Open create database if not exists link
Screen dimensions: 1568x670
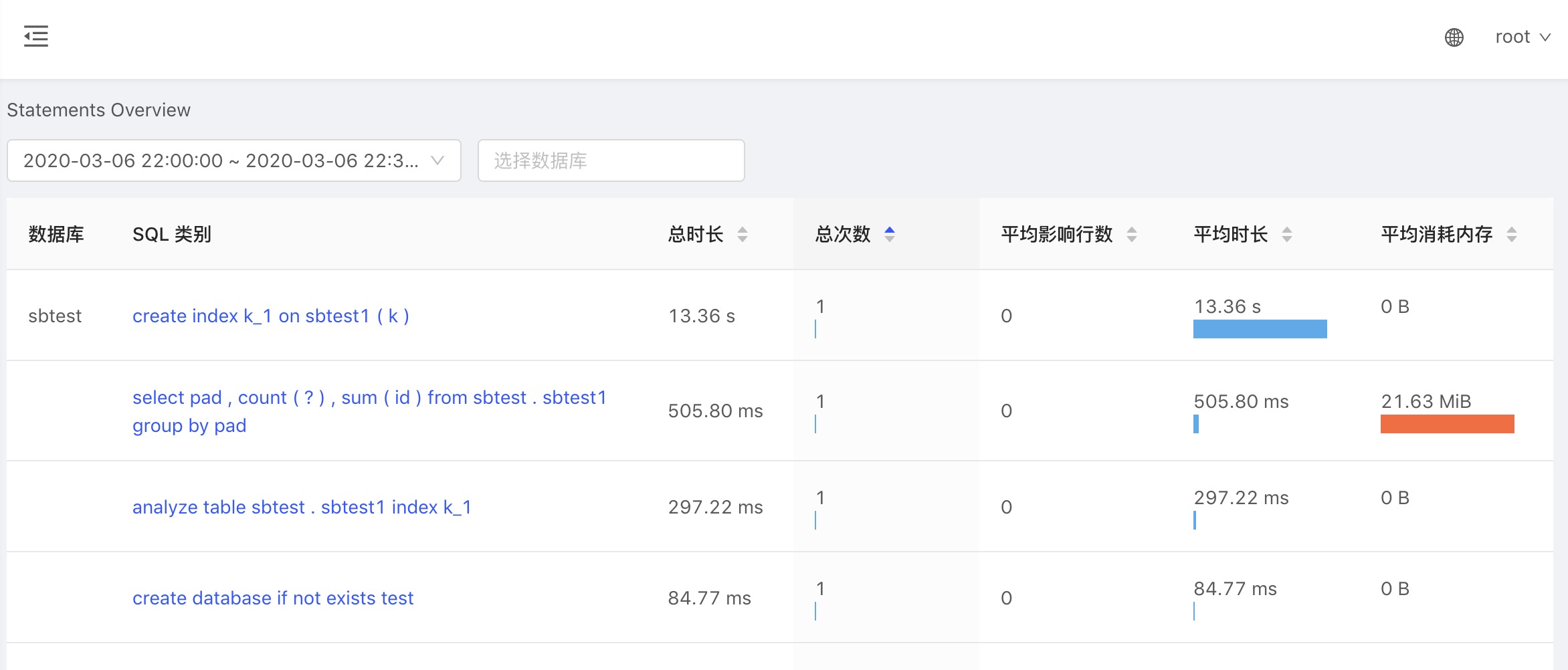coord(273,598)
